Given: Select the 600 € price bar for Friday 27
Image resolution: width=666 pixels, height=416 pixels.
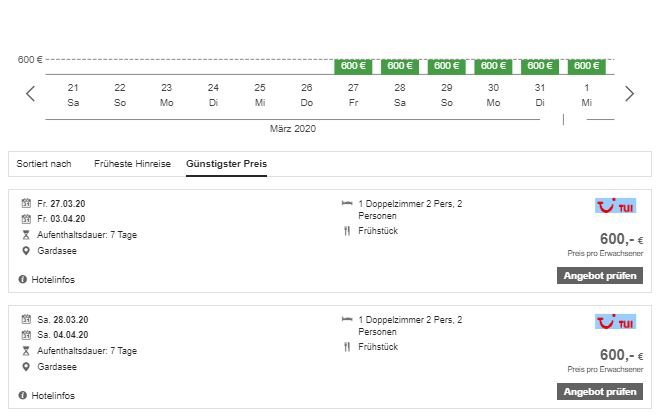Looking at the screenshot, I should coord(353,66).
